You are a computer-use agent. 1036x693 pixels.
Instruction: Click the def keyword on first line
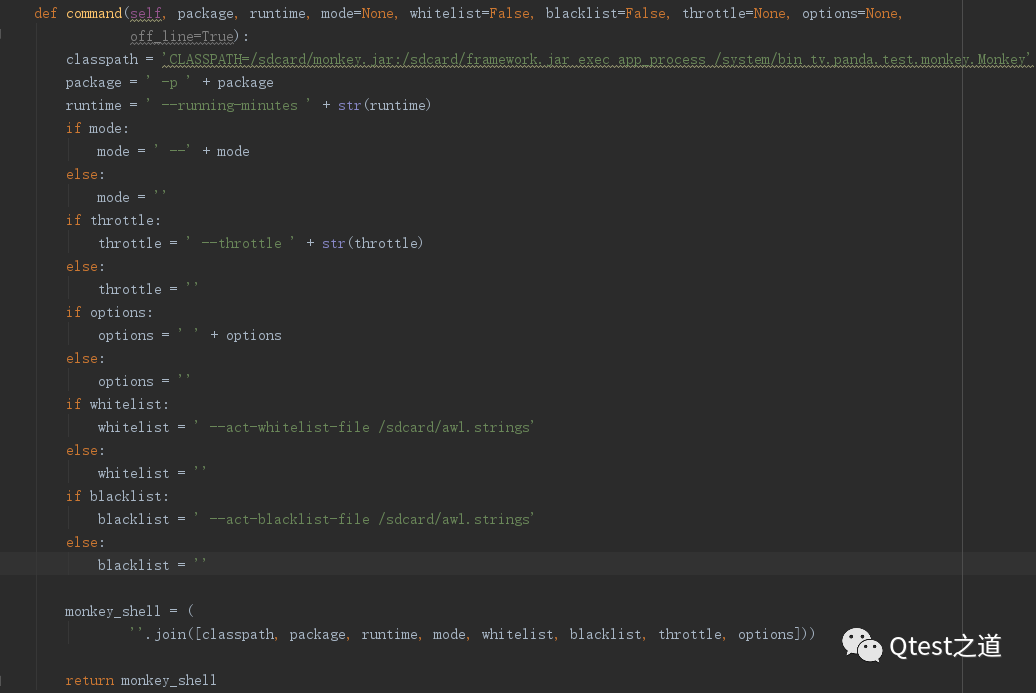point(46,13)
